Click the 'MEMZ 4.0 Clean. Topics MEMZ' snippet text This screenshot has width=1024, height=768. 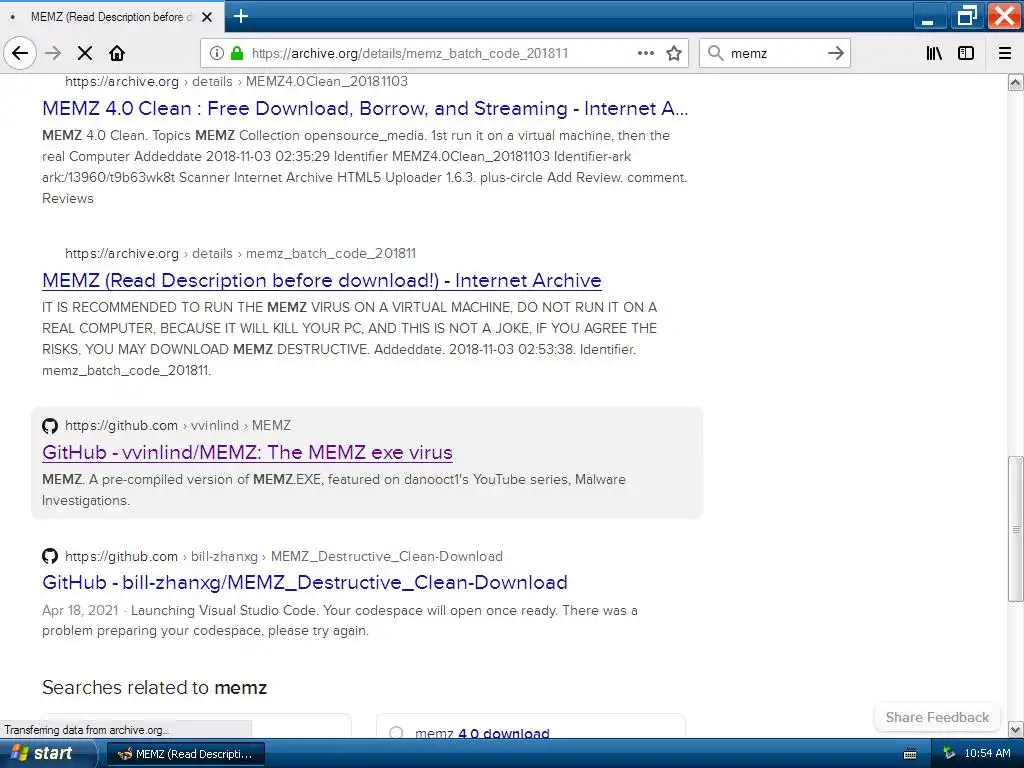point(364,167)
